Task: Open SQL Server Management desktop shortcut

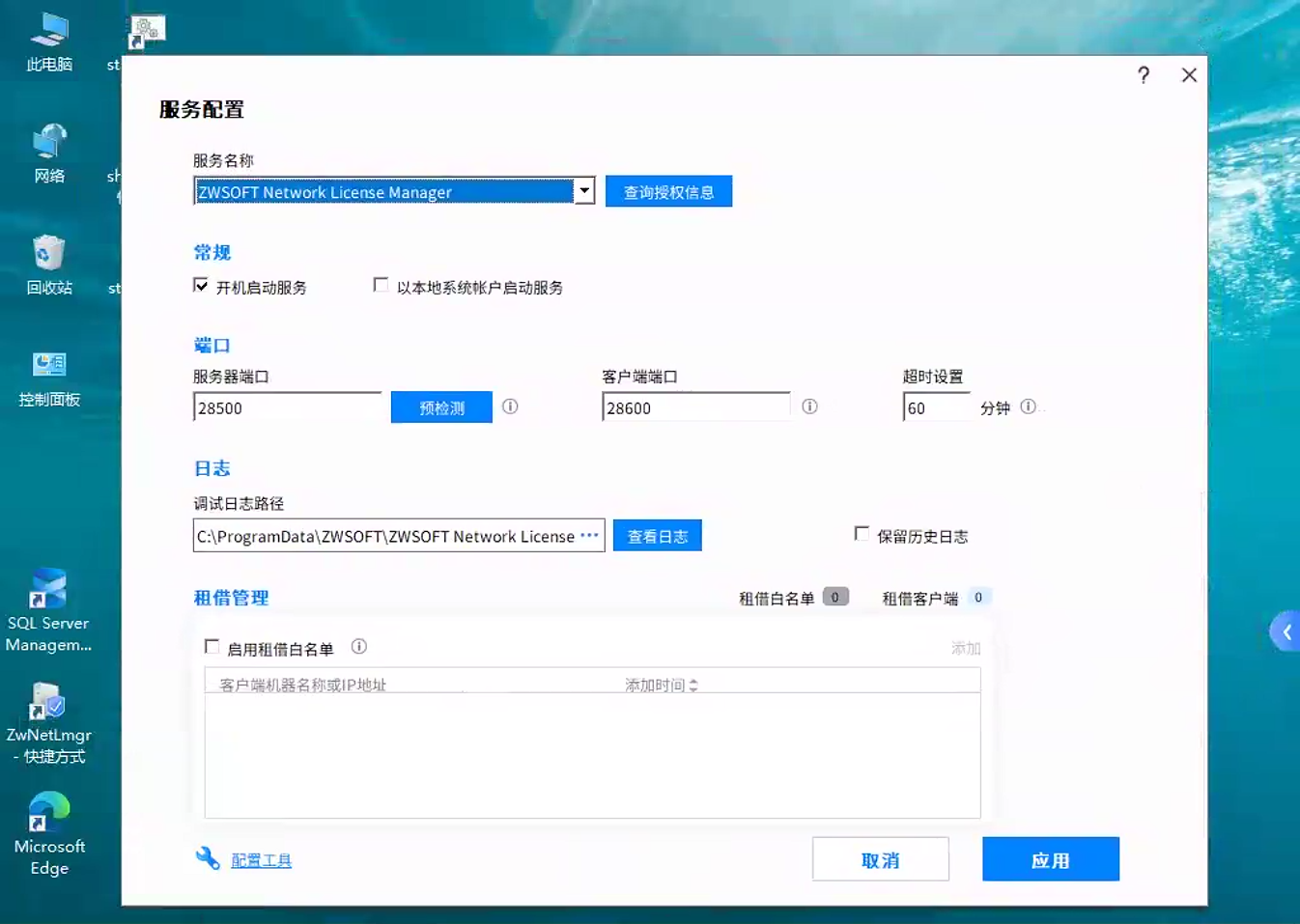Action: point(48,610)
